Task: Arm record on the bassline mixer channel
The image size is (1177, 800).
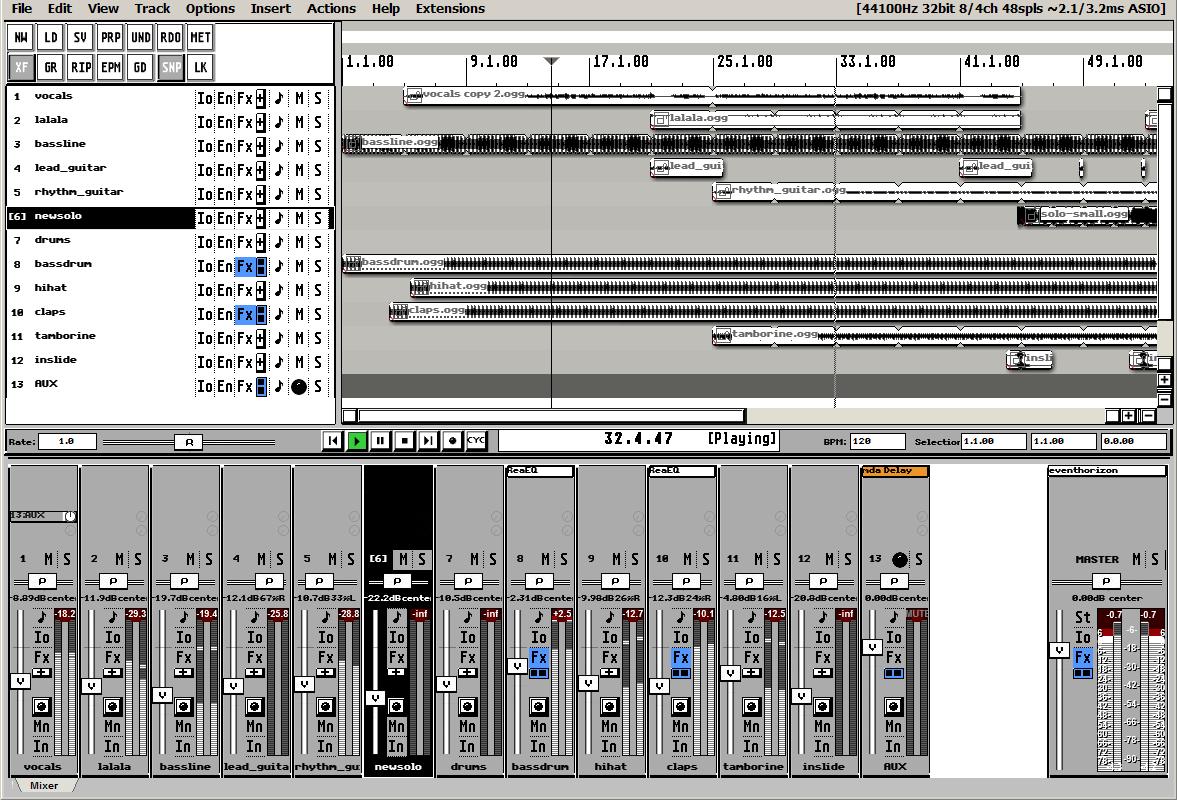Action: 183,707
